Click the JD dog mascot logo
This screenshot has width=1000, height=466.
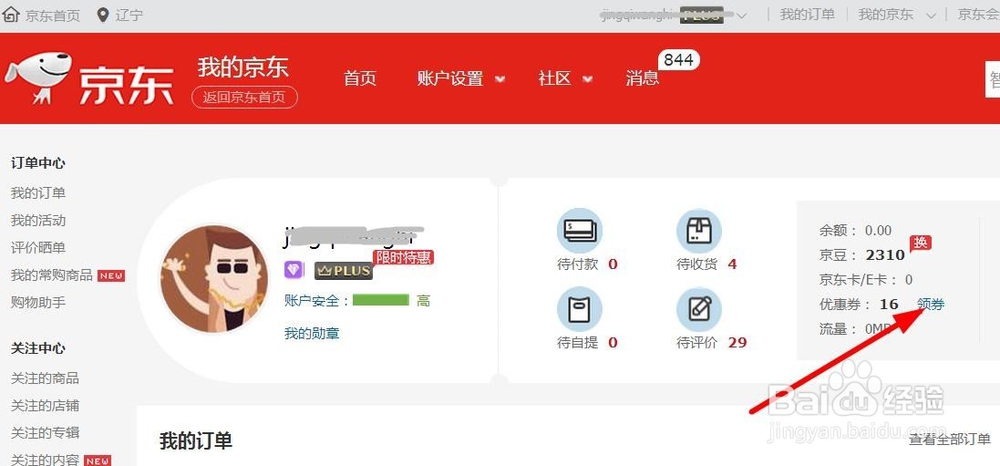[38, 78]
